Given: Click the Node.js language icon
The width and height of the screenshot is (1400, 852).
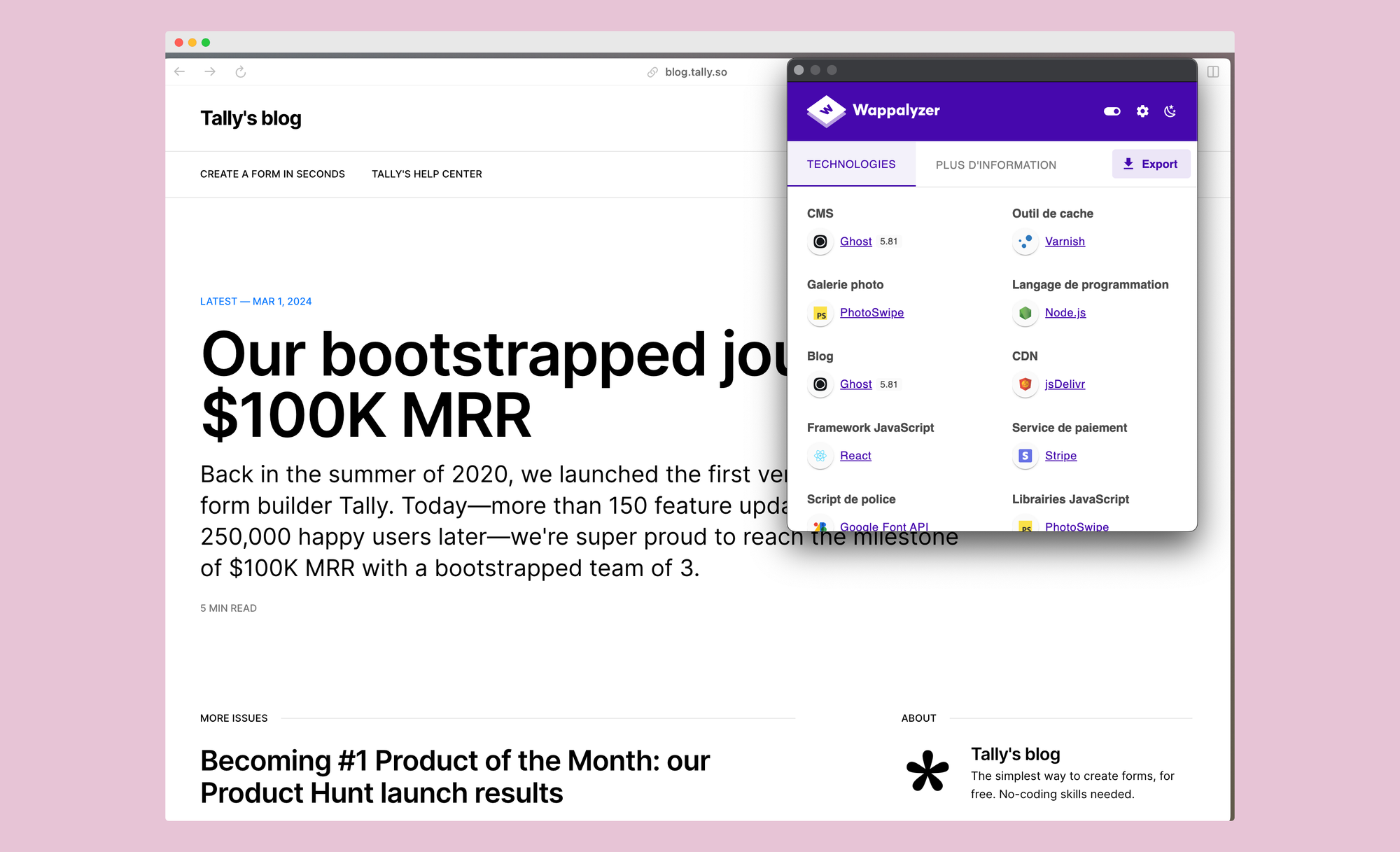Looking at the screenshot, I should click(x=1025, y=313).
